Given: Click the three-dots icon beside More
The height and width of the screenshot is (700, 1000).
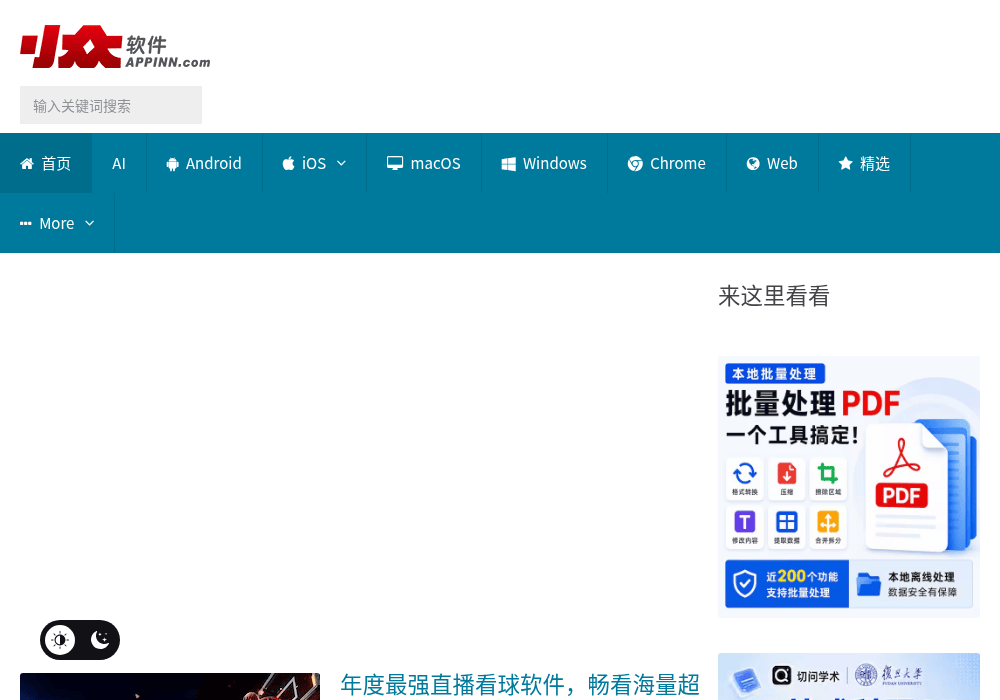Looking at the screenshot, I should 26,224.
